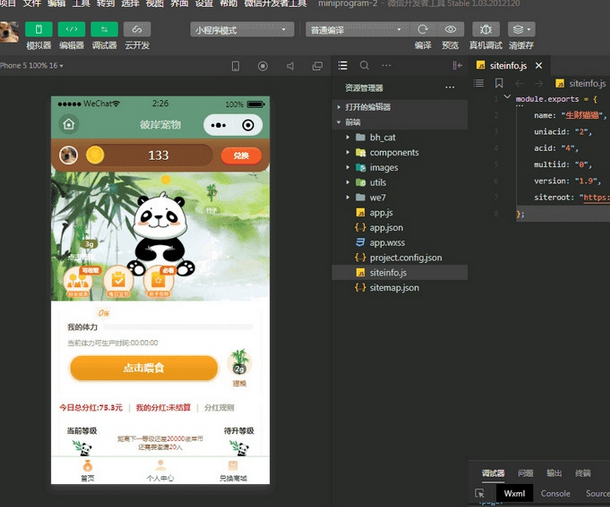Select the Console devtools tab
Viewport: 610px width, 507px height.
(x=556, y=493)
